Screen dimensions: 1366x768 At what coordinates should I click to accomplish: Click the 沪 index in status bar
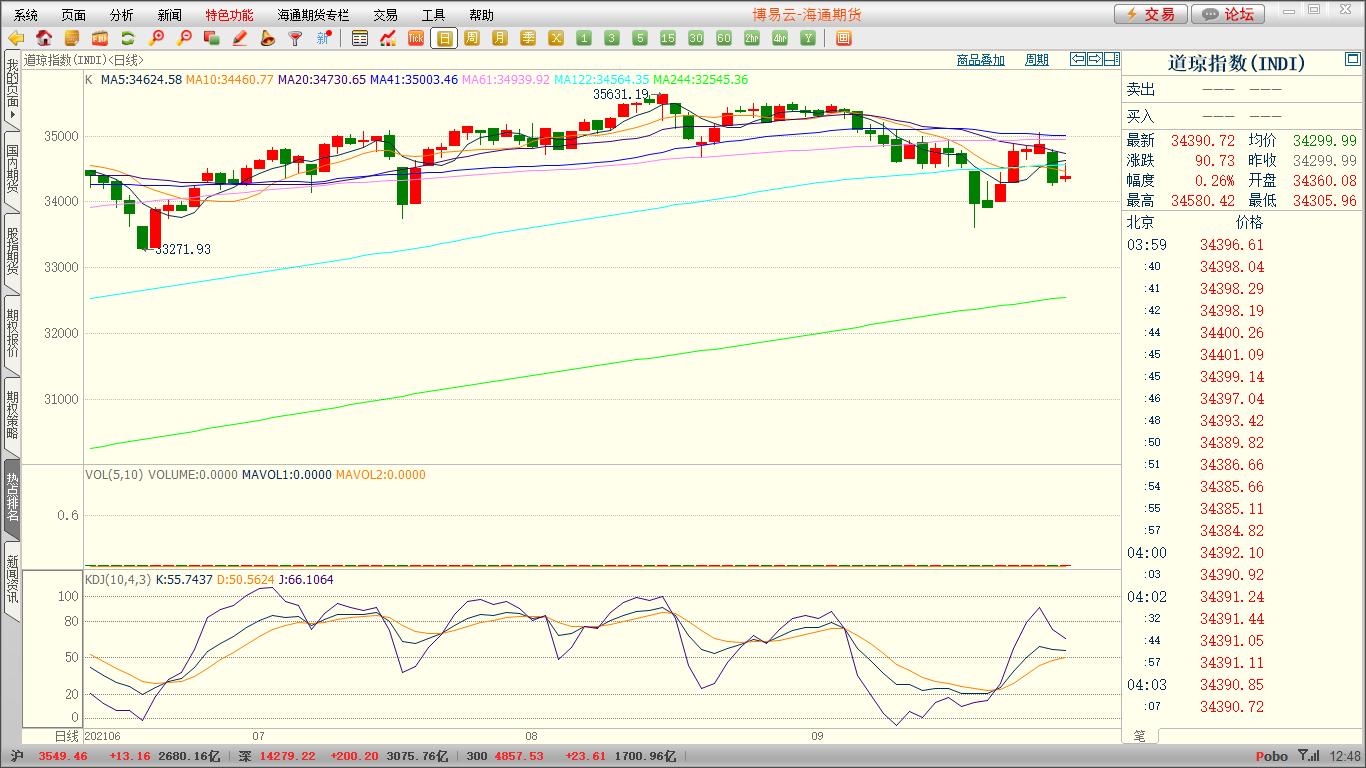click(x=16, y=756)
